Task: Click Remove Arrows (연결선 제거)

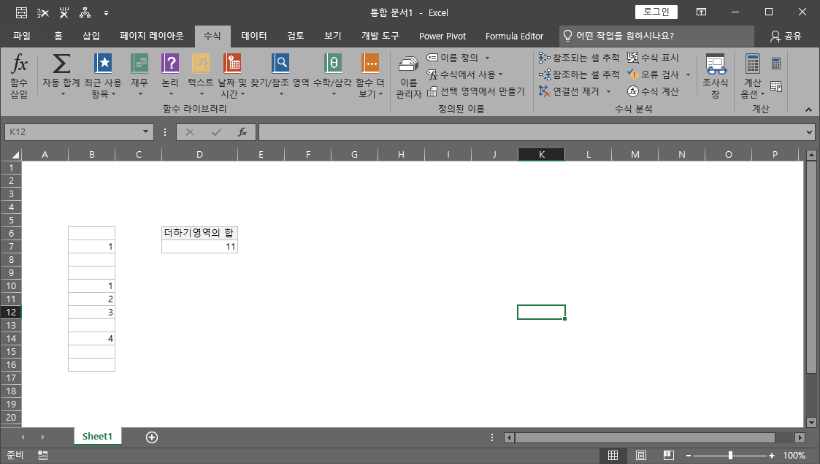Action: tap(569, 91)
